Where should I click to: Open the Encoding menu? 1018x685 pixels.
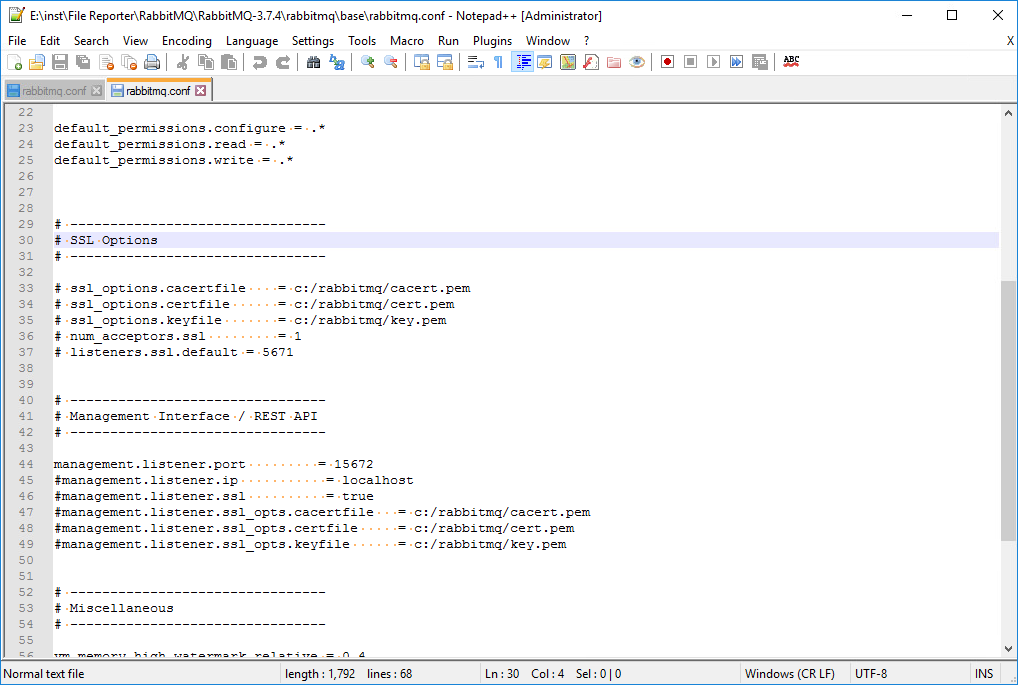click(x=186, y=41)
